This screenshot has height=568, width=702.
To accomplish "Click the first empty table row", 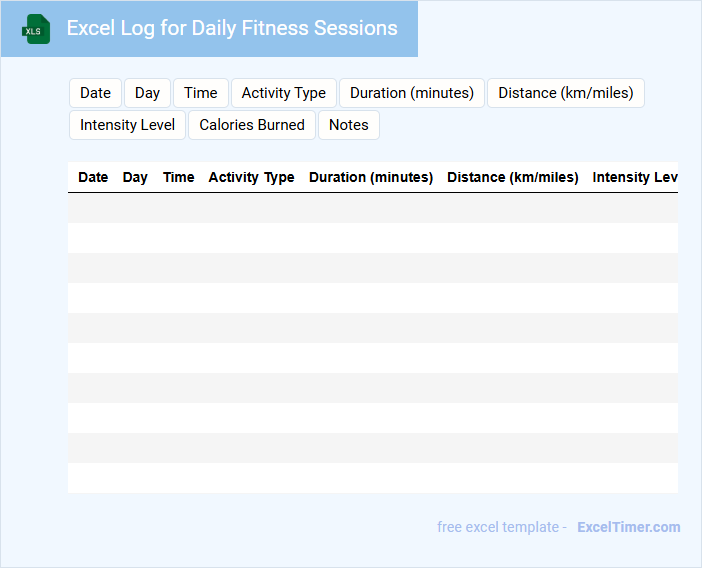I will pos(372,208).
